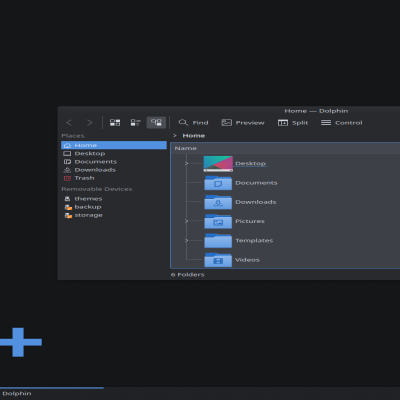Expand the Pictures folder tree row

pyautogui.click(x=186, y=221)
